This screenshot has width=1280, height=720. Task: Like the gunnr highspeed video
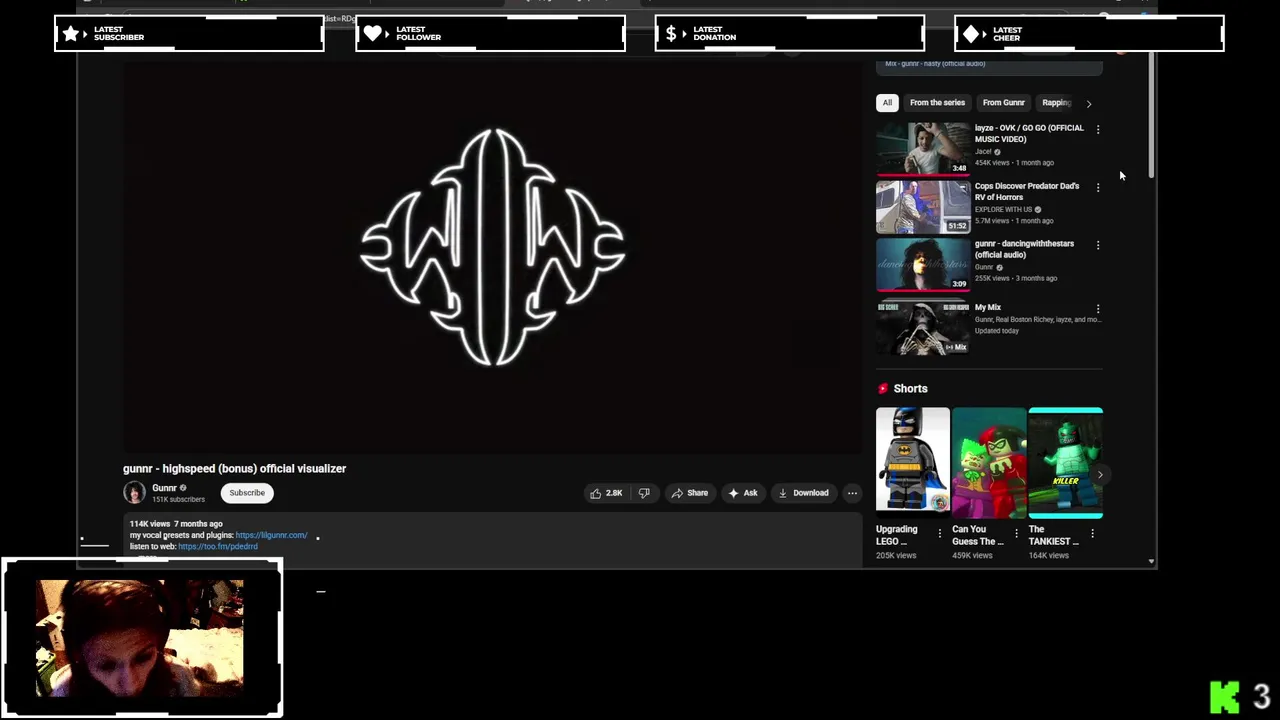pos(606,493)
